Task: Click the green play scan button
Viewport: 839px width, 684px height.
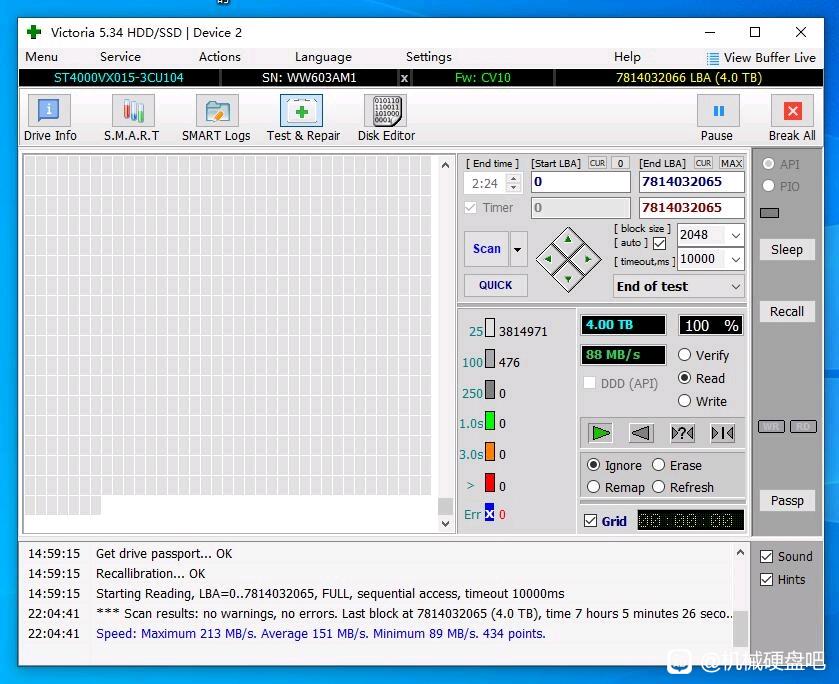Action: 600,433
